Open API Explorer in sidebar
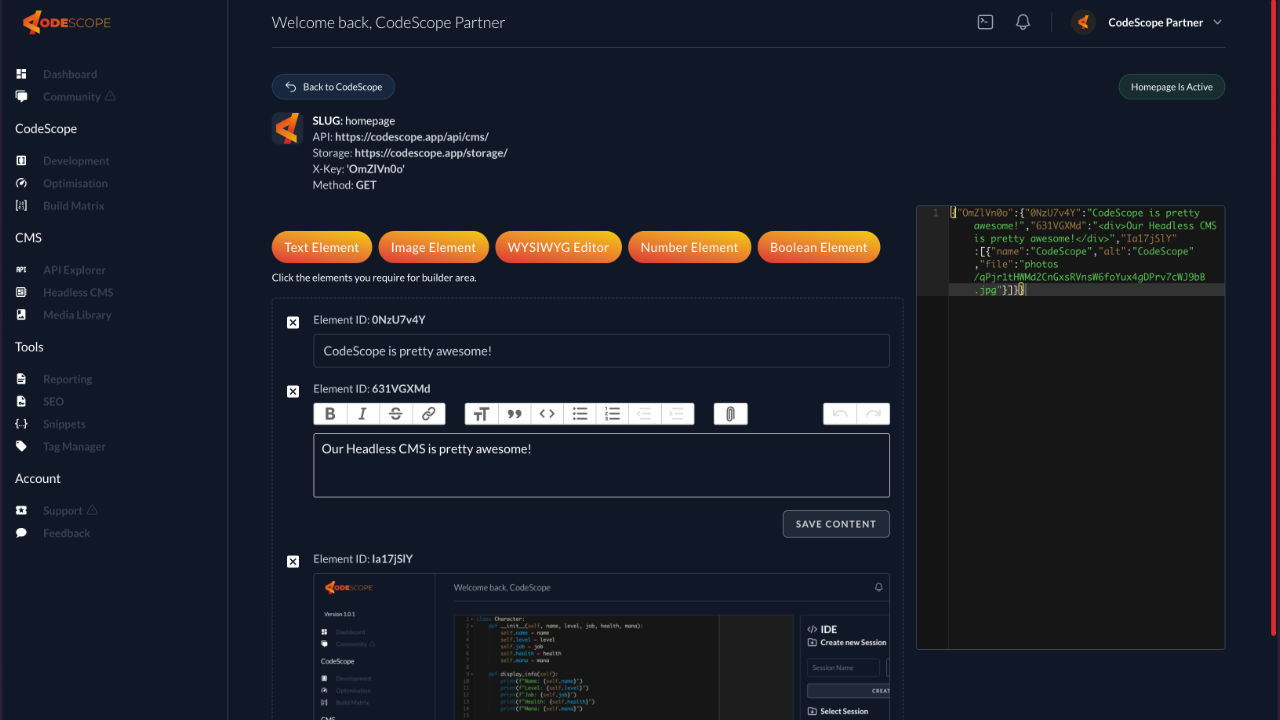This screenshot has height=720, width=1280. coord(74,270)
